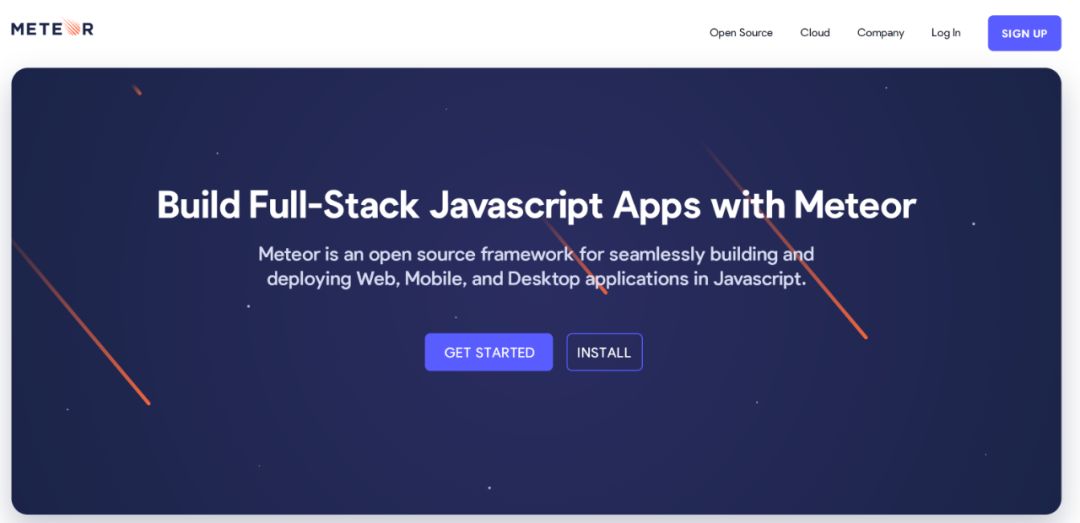1080x523 pixels.
Task: Go to the Log In page
Action: coord(946,33)
